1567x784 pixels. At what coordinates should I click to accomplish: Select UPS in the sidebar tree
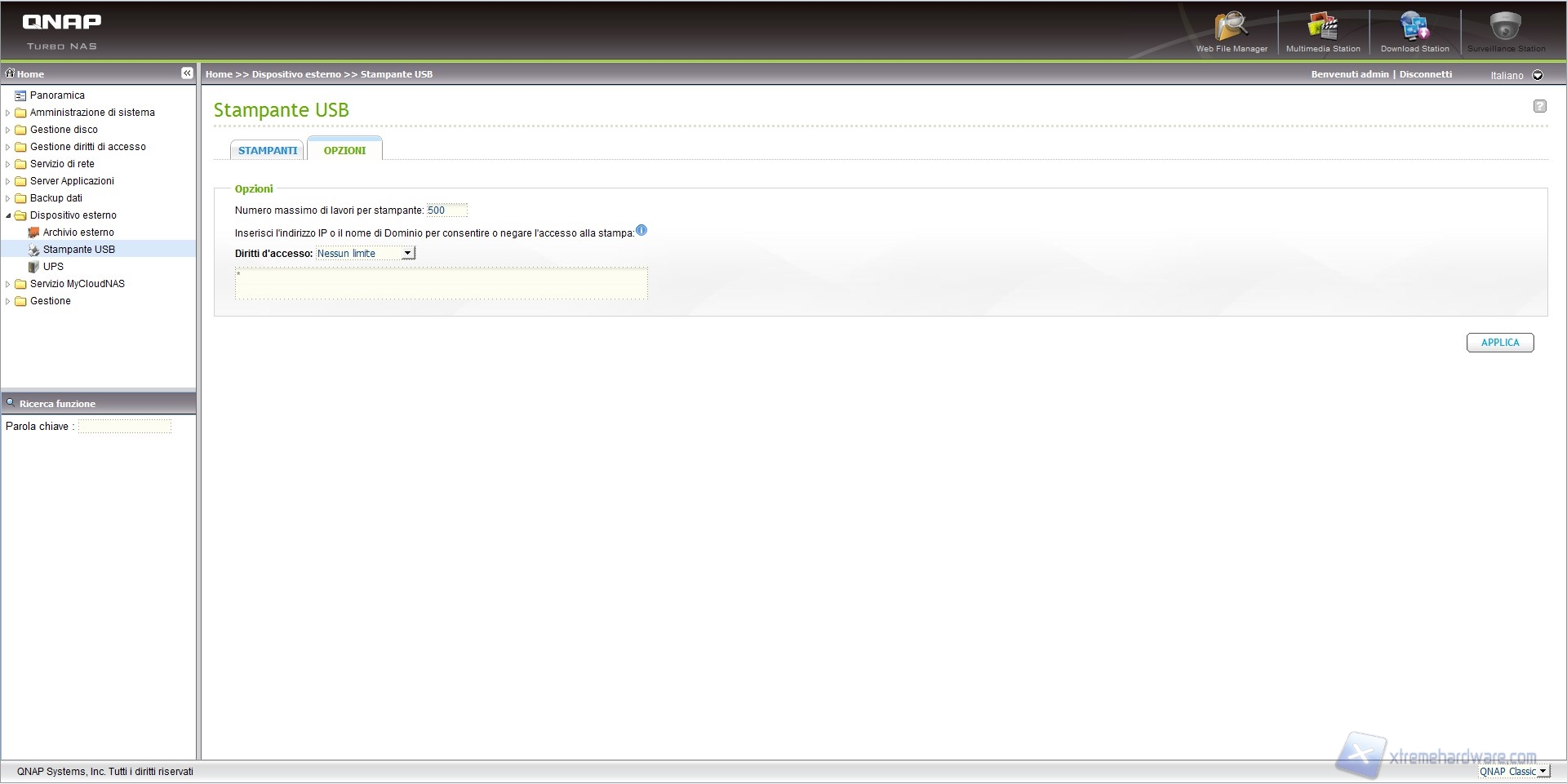53,267
